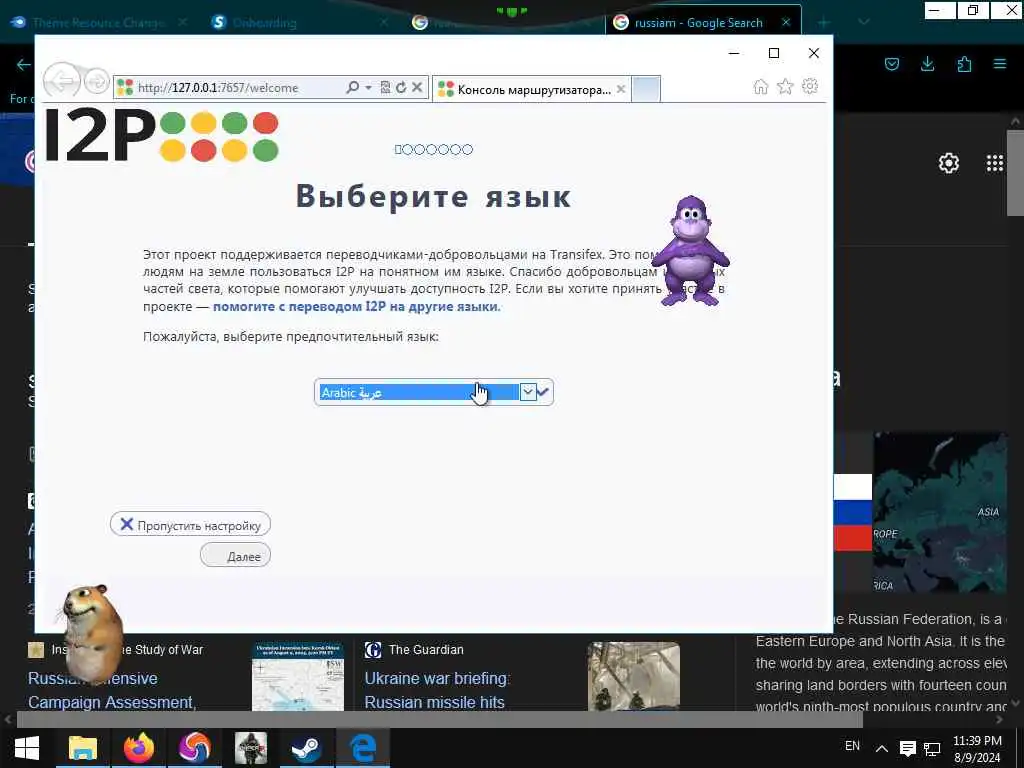Click the I2P logo
This screenshot has width=1024, height=768.
click(x=162, y=135)
